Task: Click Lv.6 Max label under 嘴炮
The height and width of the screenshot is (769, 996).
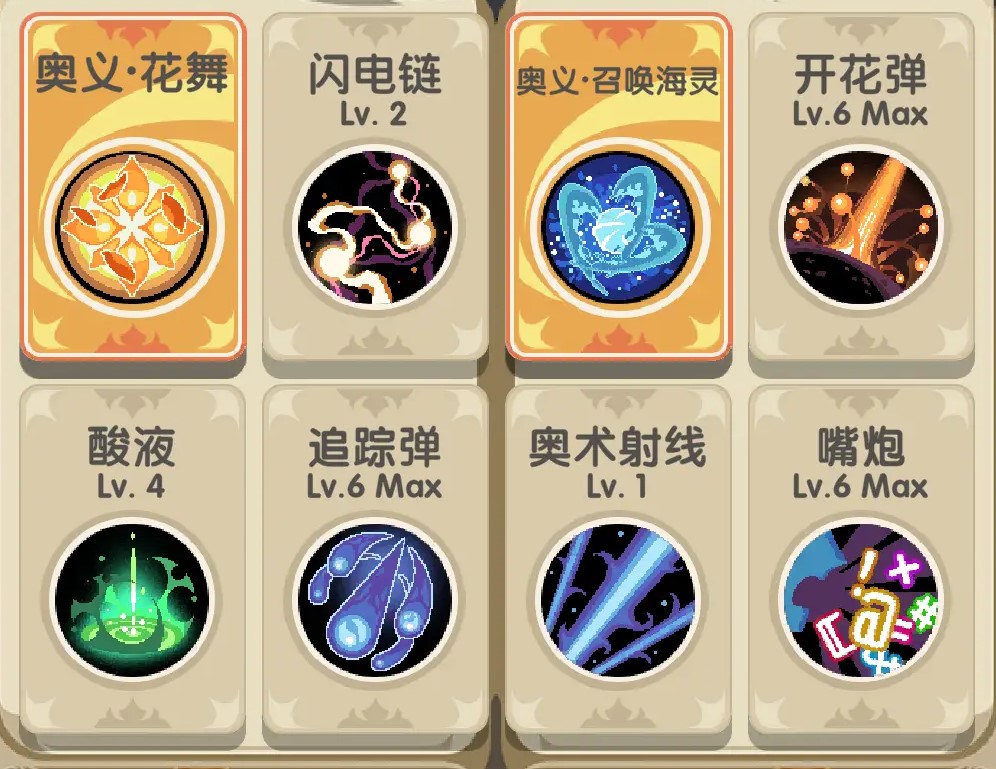Action: point(861,487)
